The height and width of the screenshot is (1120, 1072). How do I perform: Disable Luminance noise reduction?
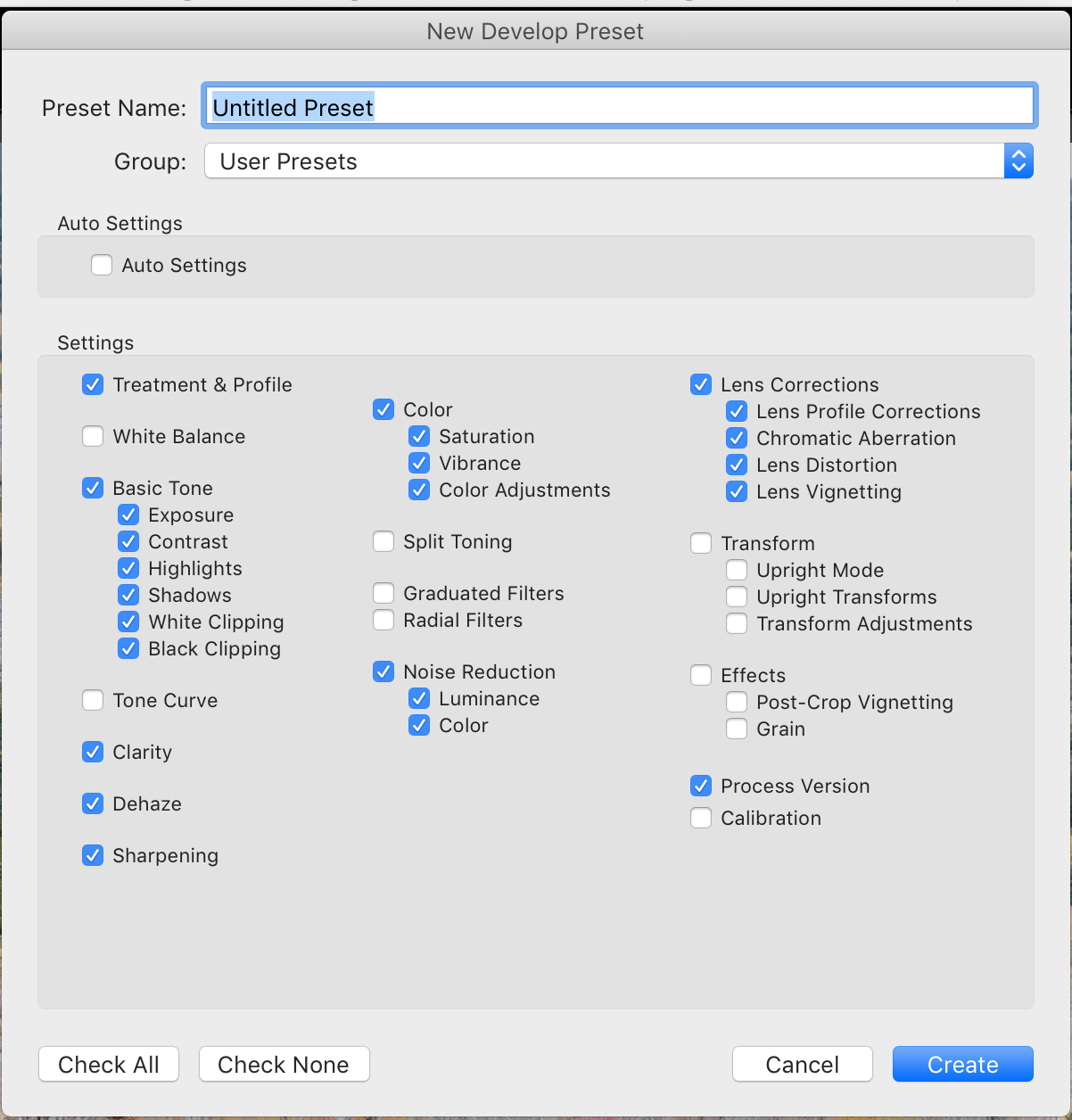coord(419,698)
